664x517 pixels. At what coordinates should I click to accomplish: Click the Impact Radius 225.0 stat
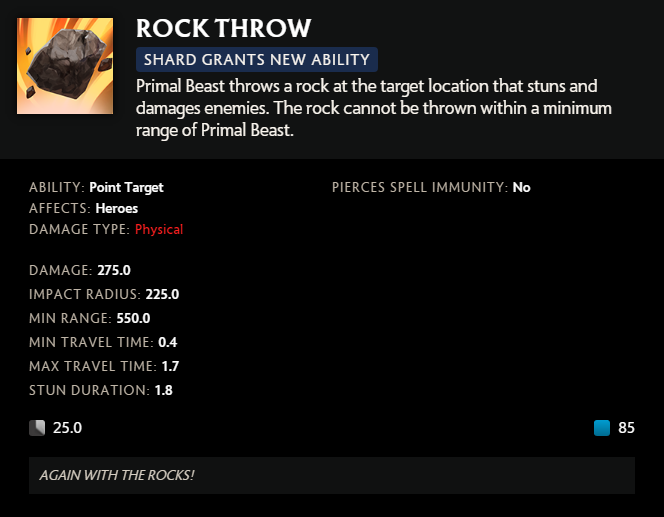104,294
